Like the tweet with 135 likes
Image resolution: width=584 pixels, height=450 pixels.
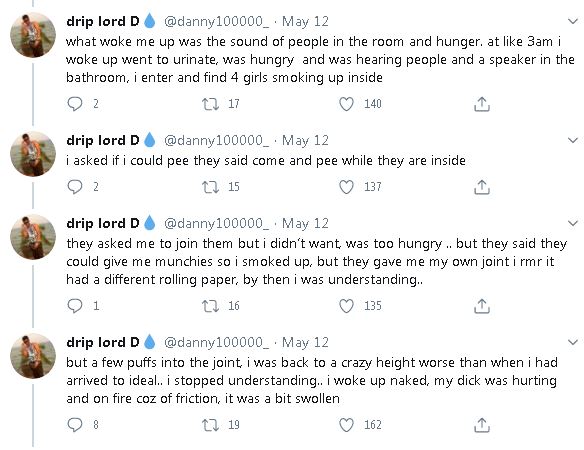pos(346,306)
